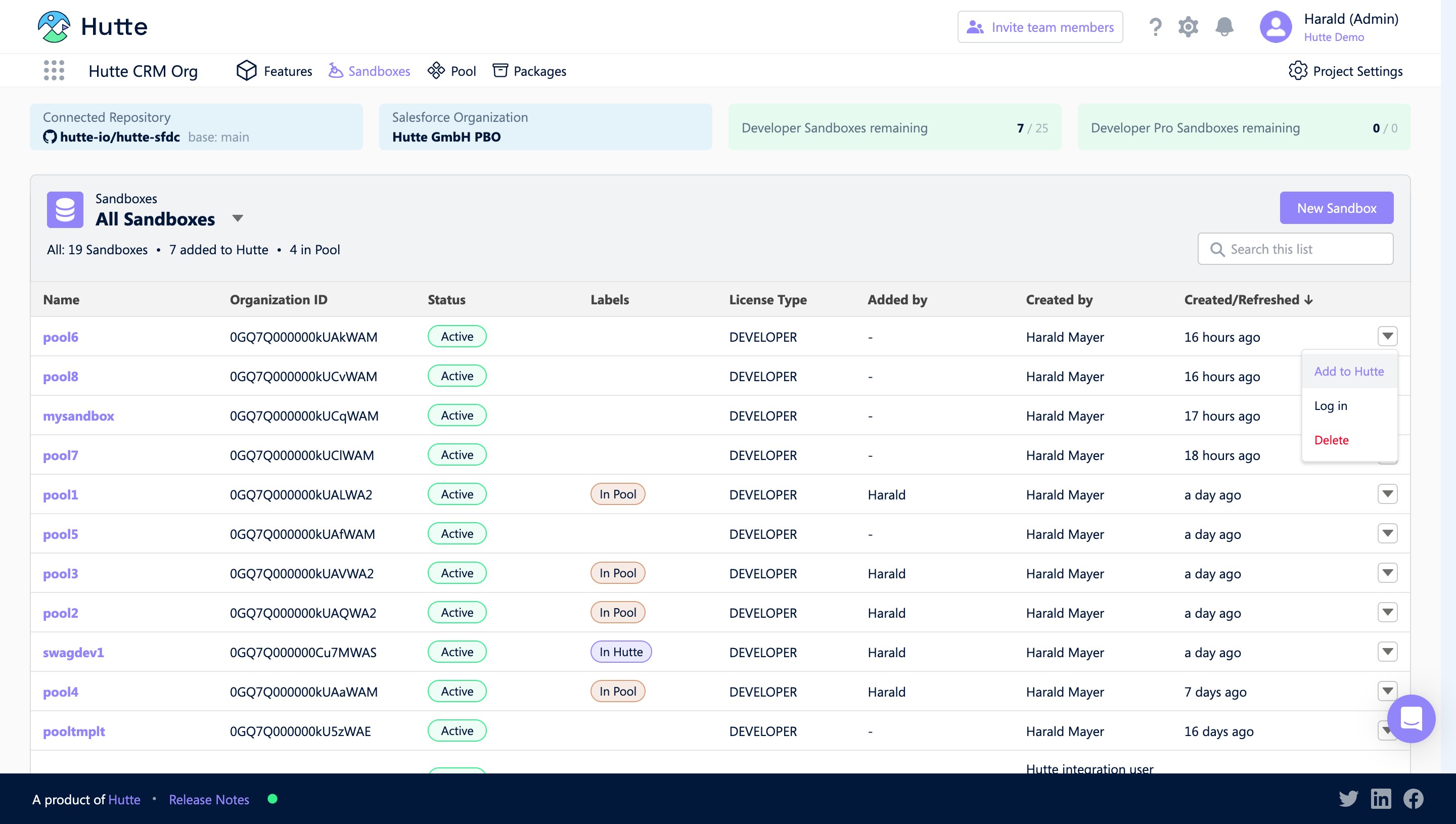Open the app launcher grid icon
The width and height of the screenshot is (1456, 824).
[54, 71]
